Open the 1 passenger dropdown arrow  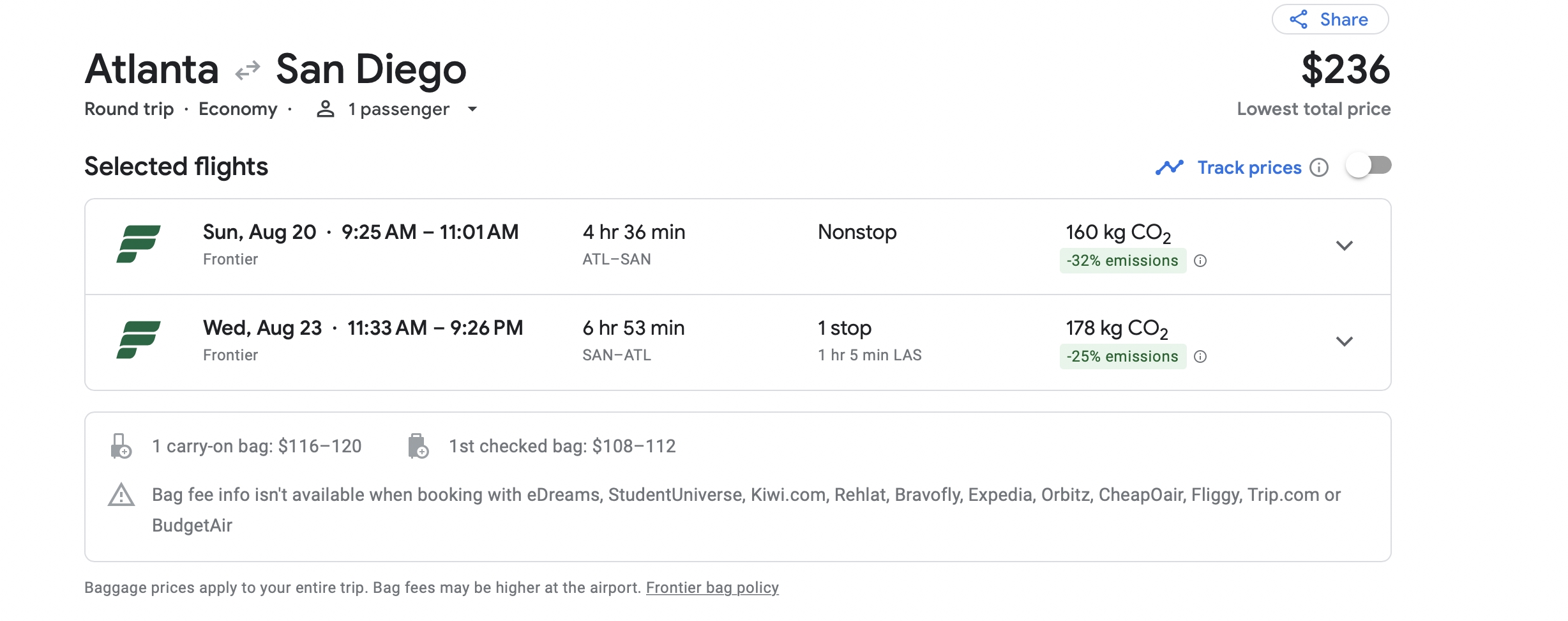(472, 109)
